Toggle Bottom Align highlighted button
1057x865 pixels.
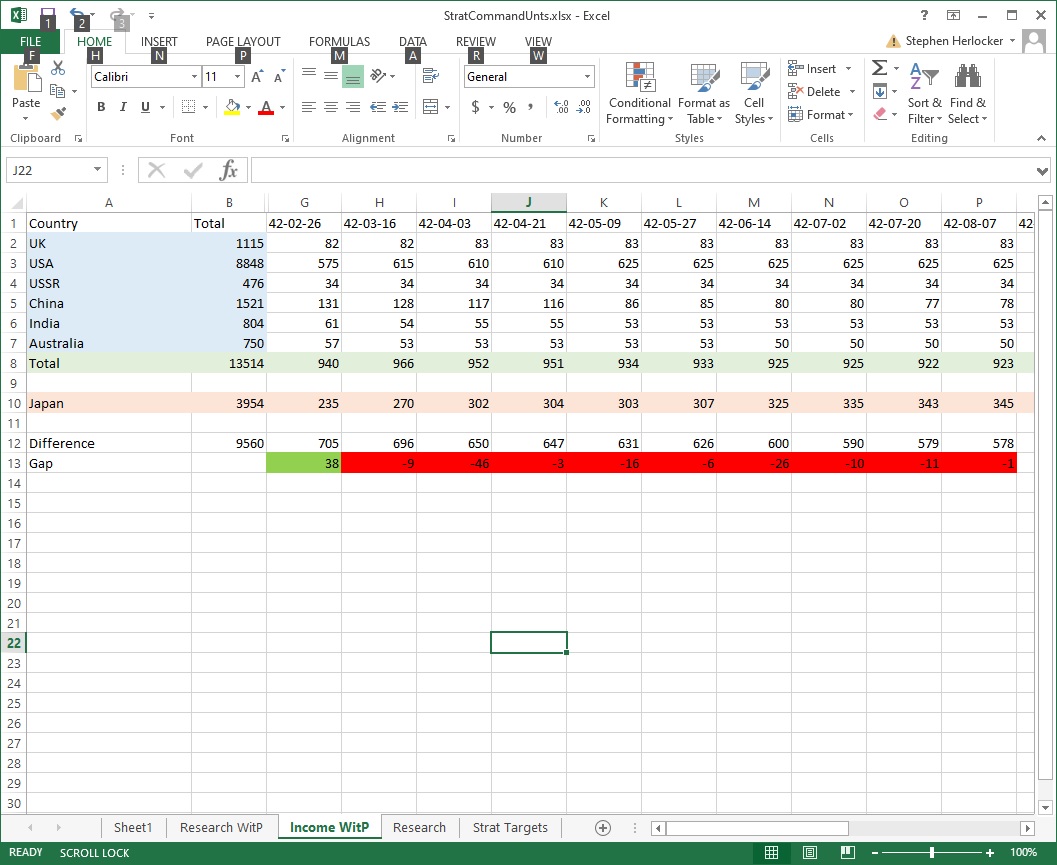353,76
